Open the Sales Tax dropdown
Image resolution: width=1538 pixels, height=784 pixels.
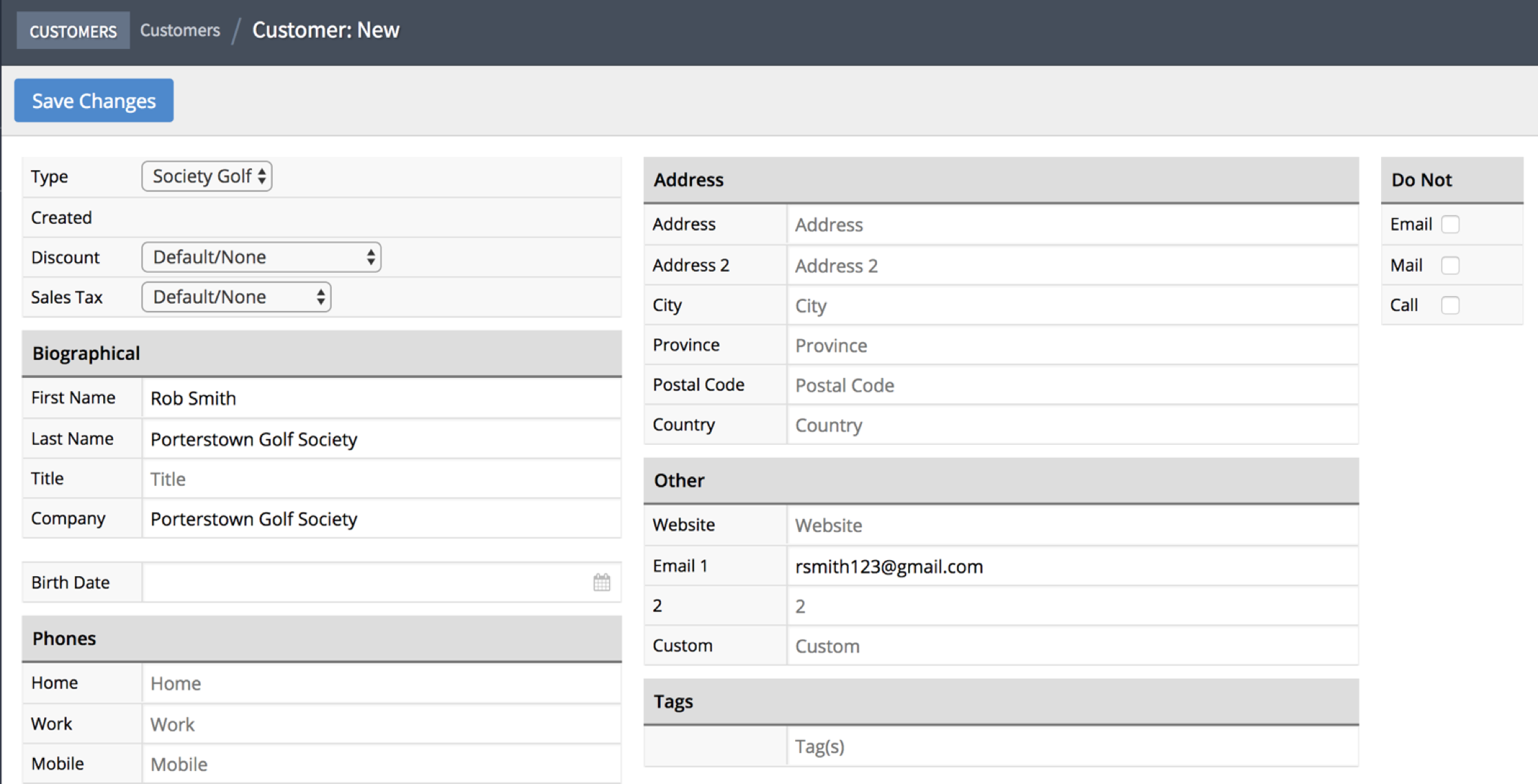pos(236,297)
